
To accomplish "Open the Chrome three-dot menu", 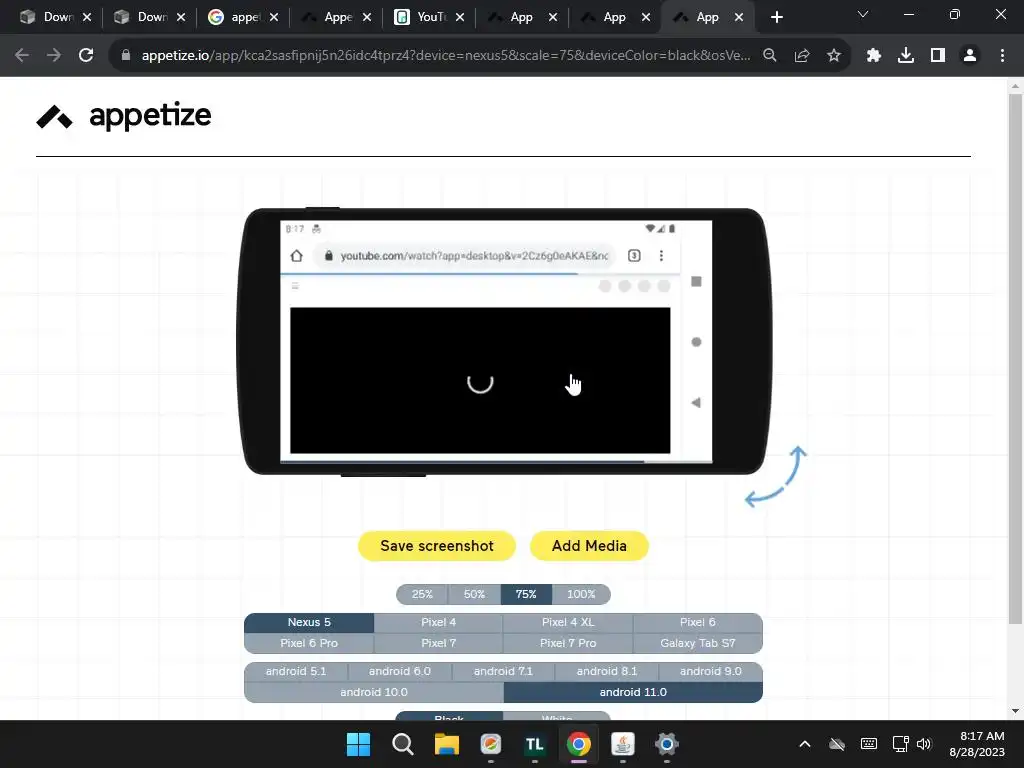I will pyautogui.click(x=1002, y=56).
